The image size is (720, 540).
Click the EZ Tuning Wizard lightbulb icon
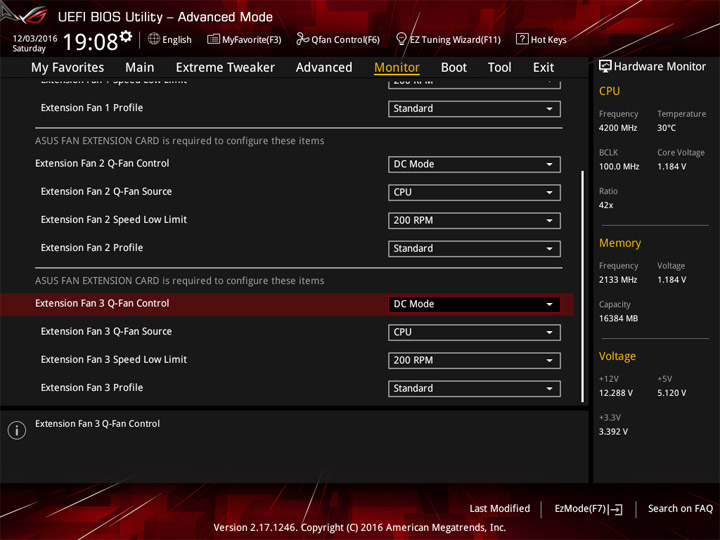click(401, 39)
